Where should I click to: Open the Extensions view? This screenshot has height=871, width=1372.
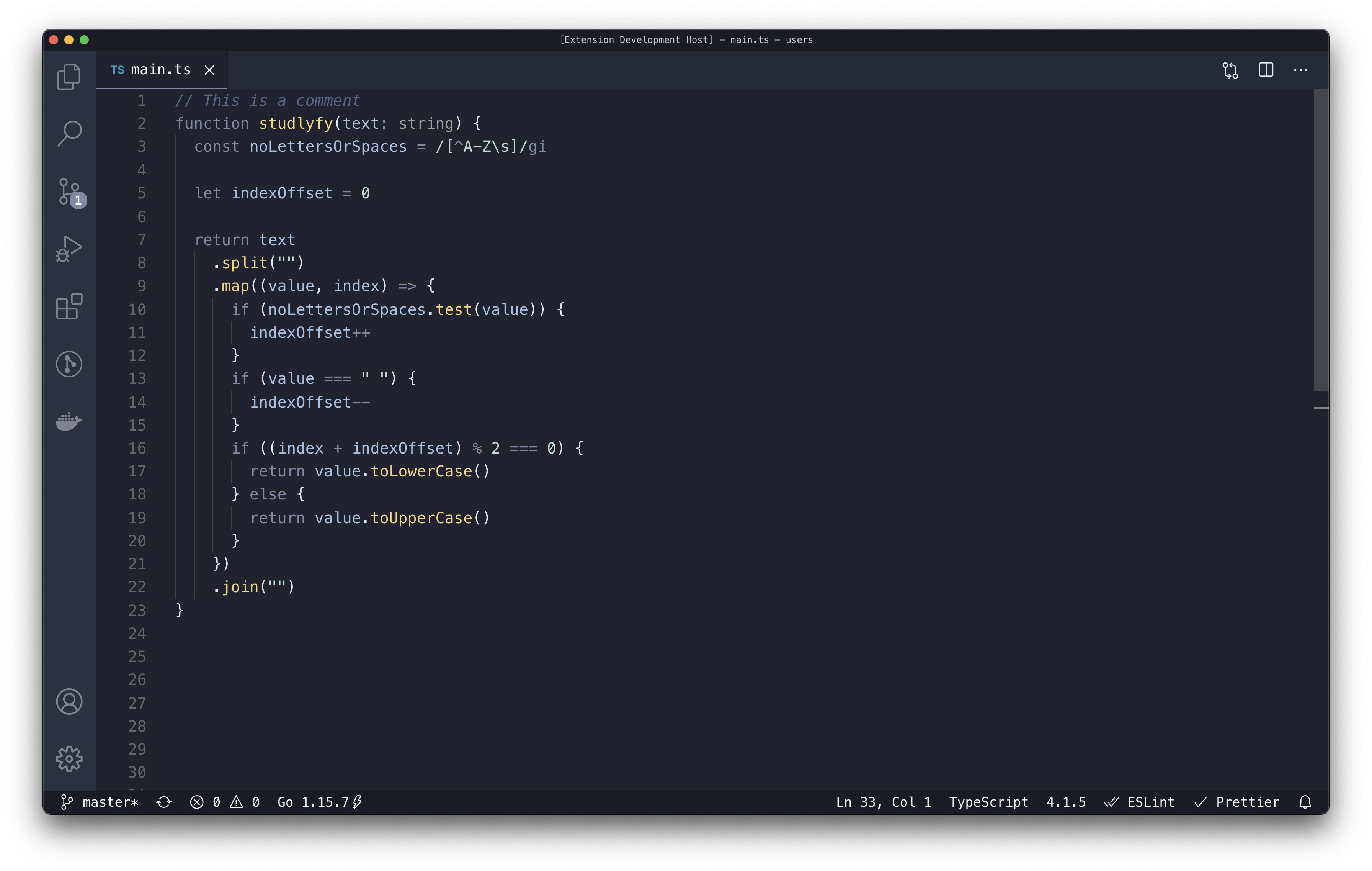pos(69,307)
